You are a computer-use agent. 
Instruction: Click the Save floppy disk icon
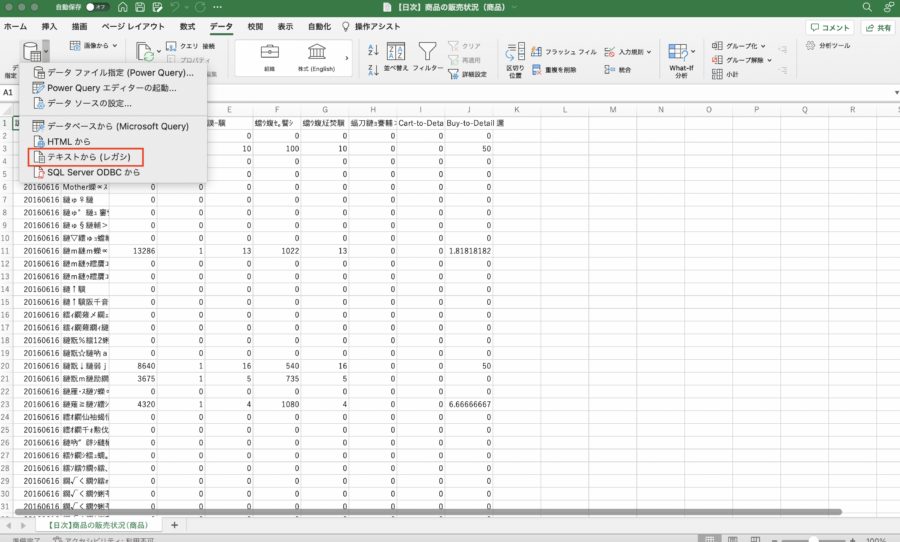coord(139,7)
